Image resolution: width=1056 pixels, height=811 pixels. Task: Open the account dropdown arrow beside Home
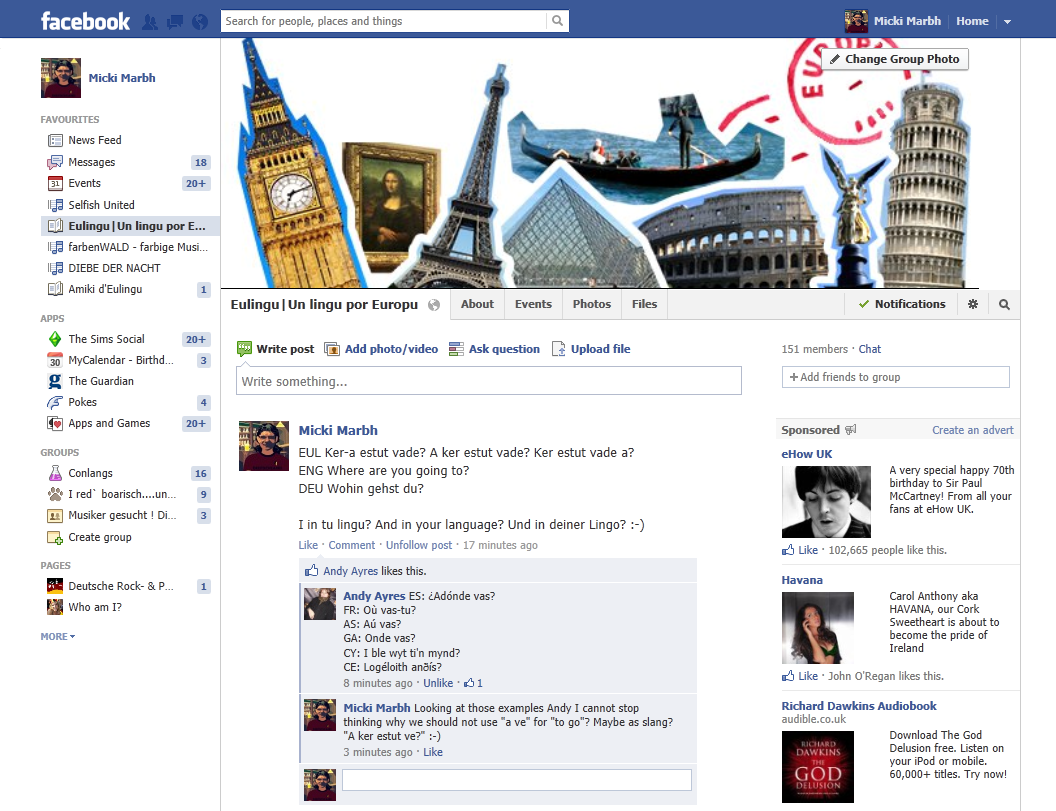pyautogui.click(x=1008, y=22)
